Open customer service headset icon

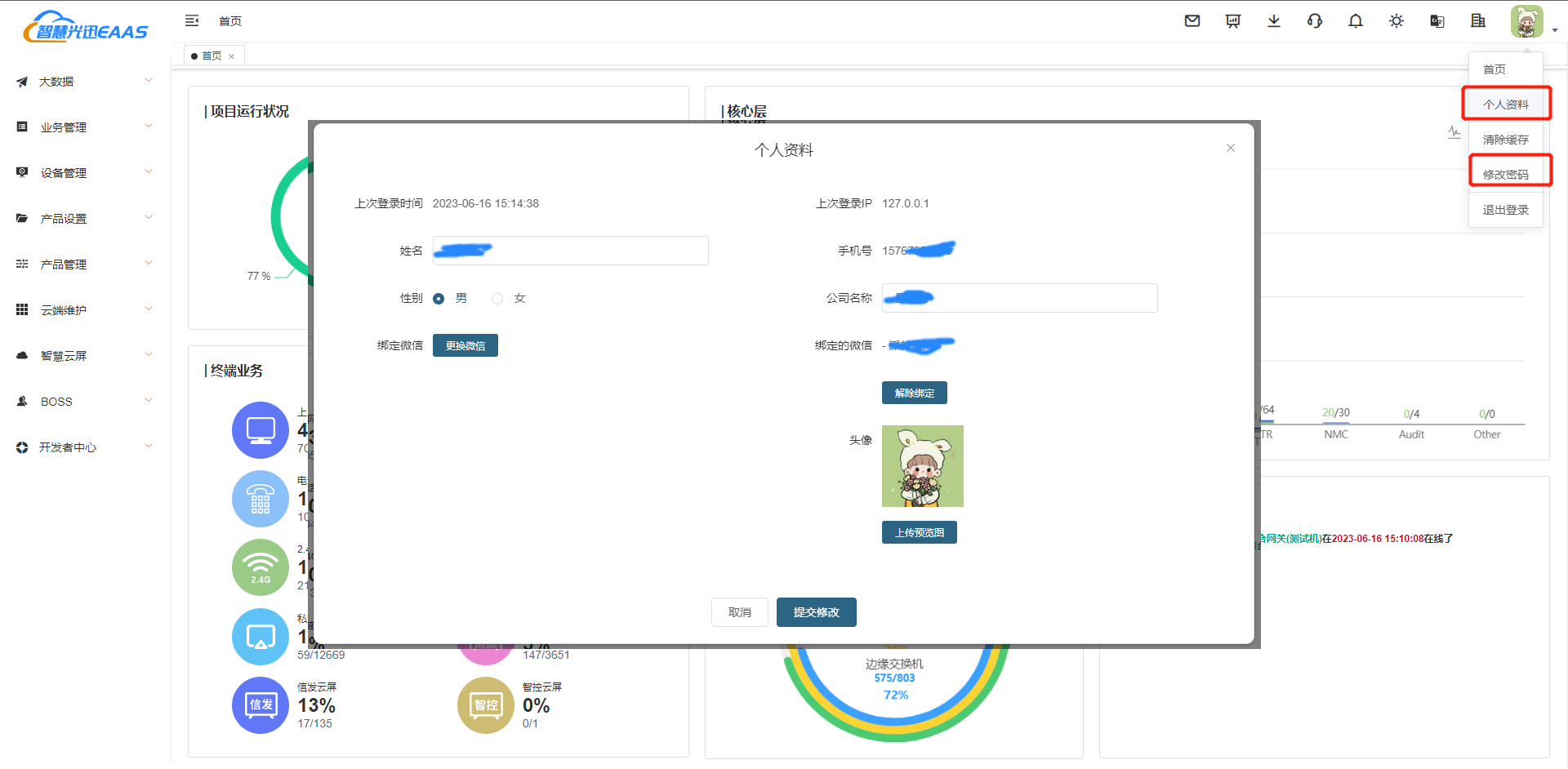click(x=1315, y=21)
